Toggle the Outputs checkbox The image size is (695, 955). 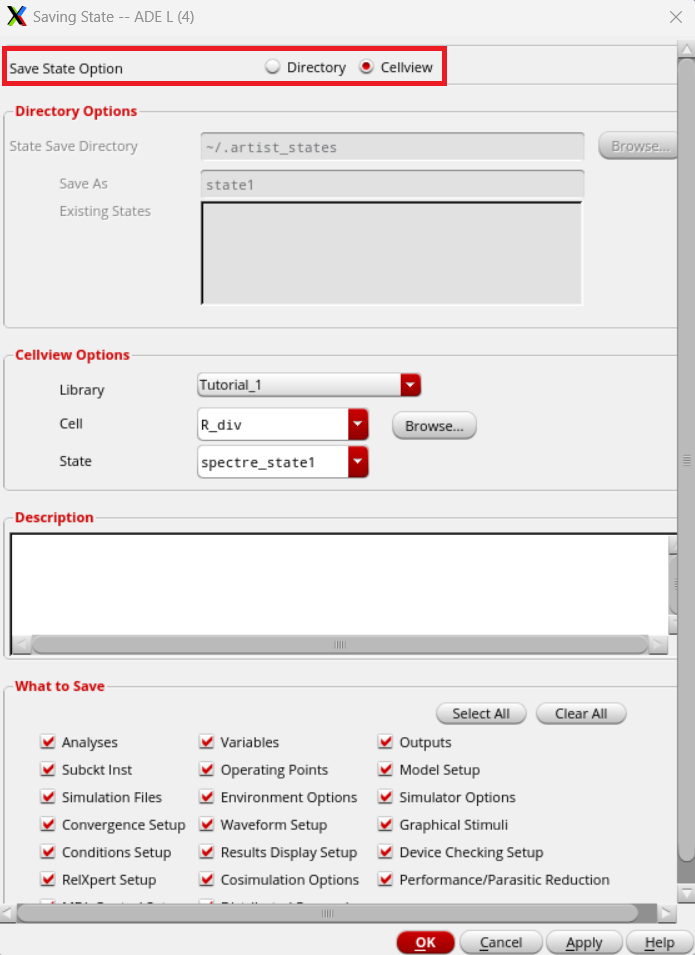click(385, 742)
